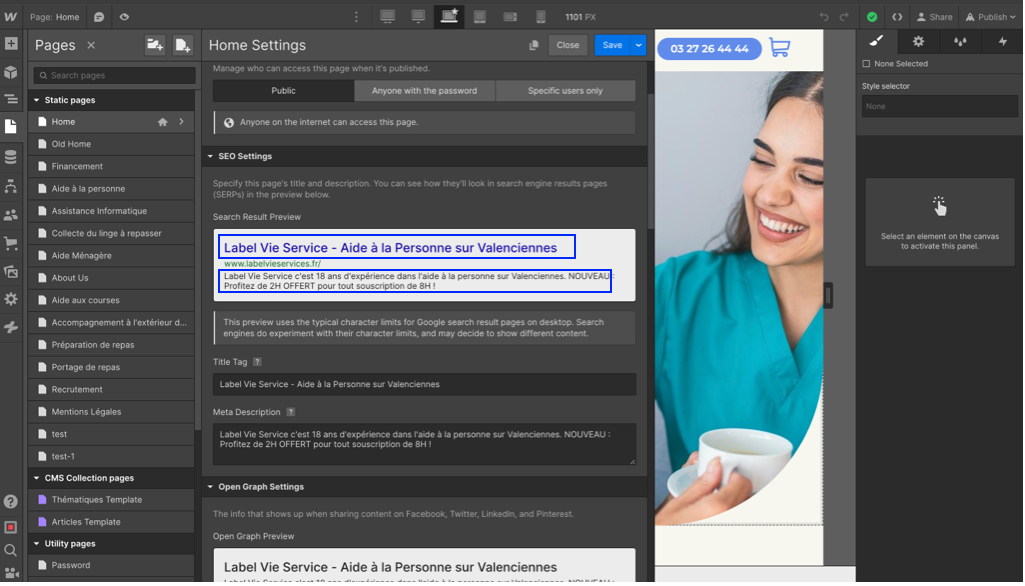Click the Title Tag input field
The width and height of the screenshot is (1025, 586).
424,384
